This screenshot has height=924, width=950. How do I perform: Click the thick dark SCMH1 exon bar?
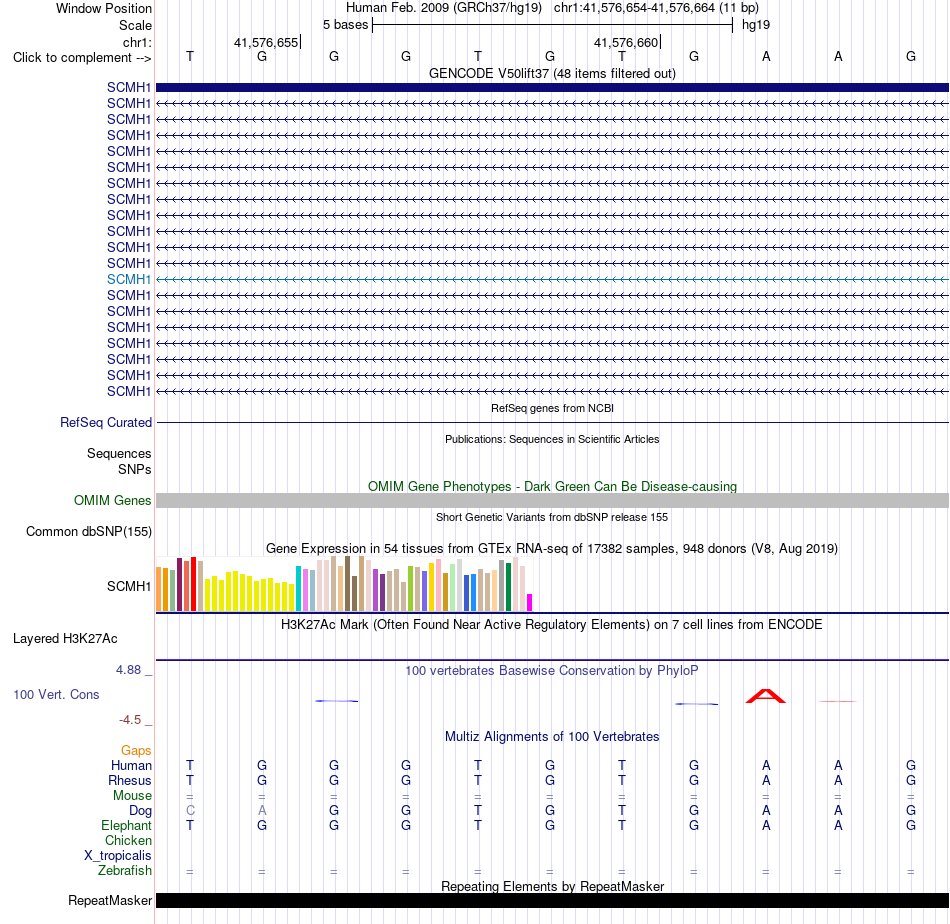pos(552,87)
